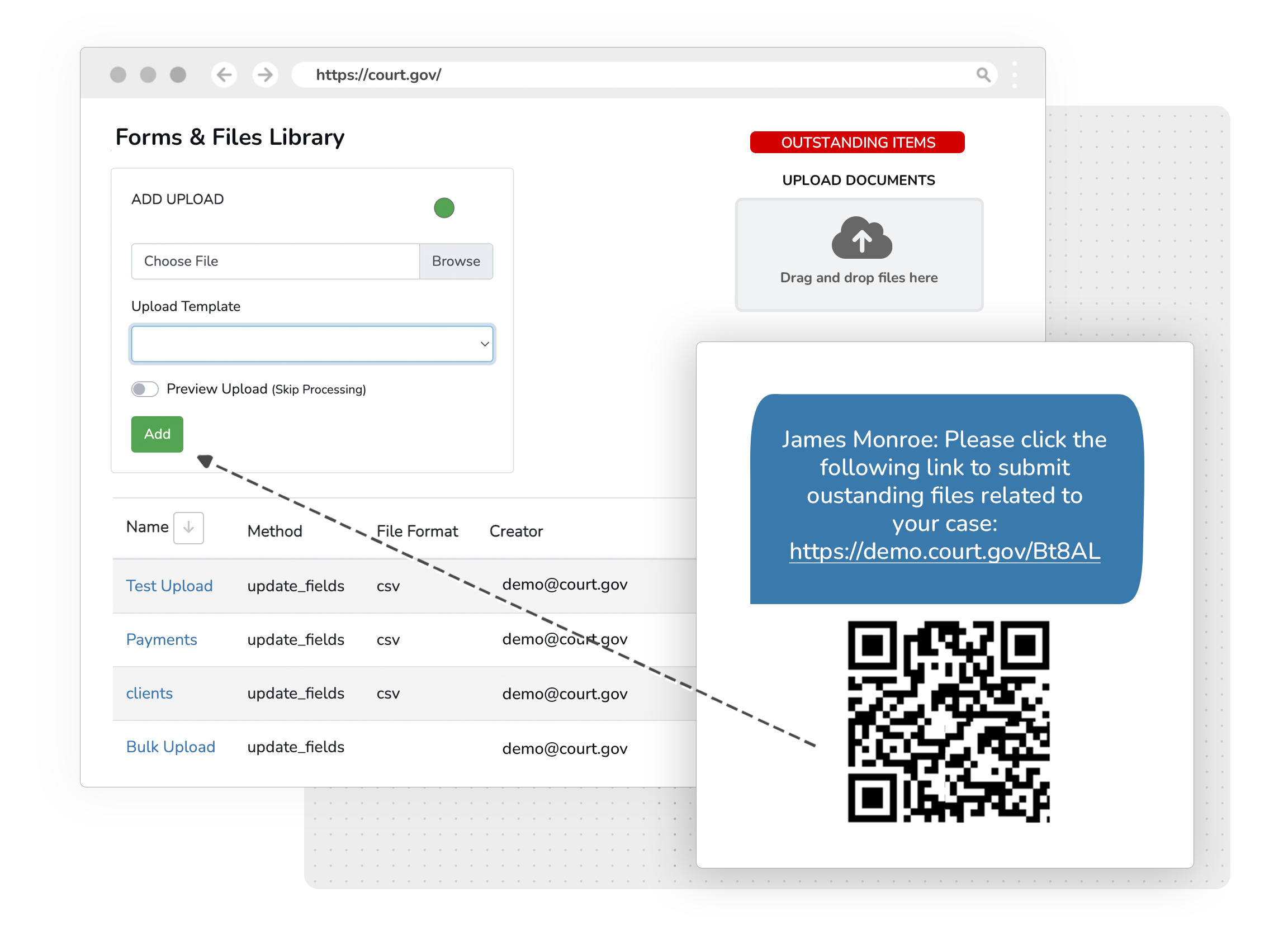This screenshot has width=1288, height=940.
Task: Click the Drag and drop files area
Action: tap(859, 255)
